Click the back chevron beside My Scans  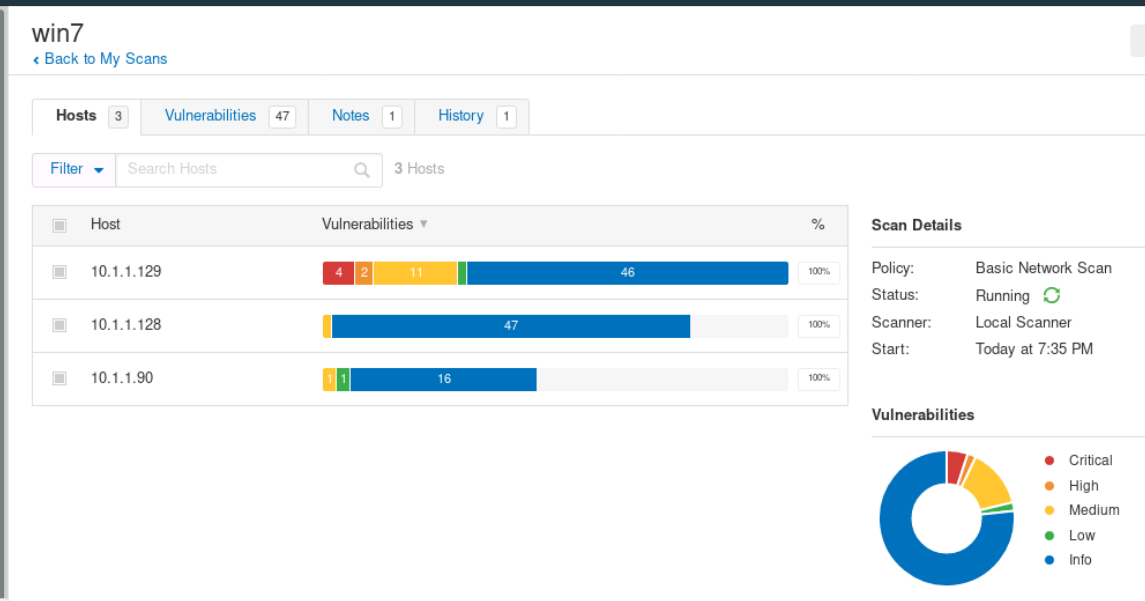(x=36, y=60)
